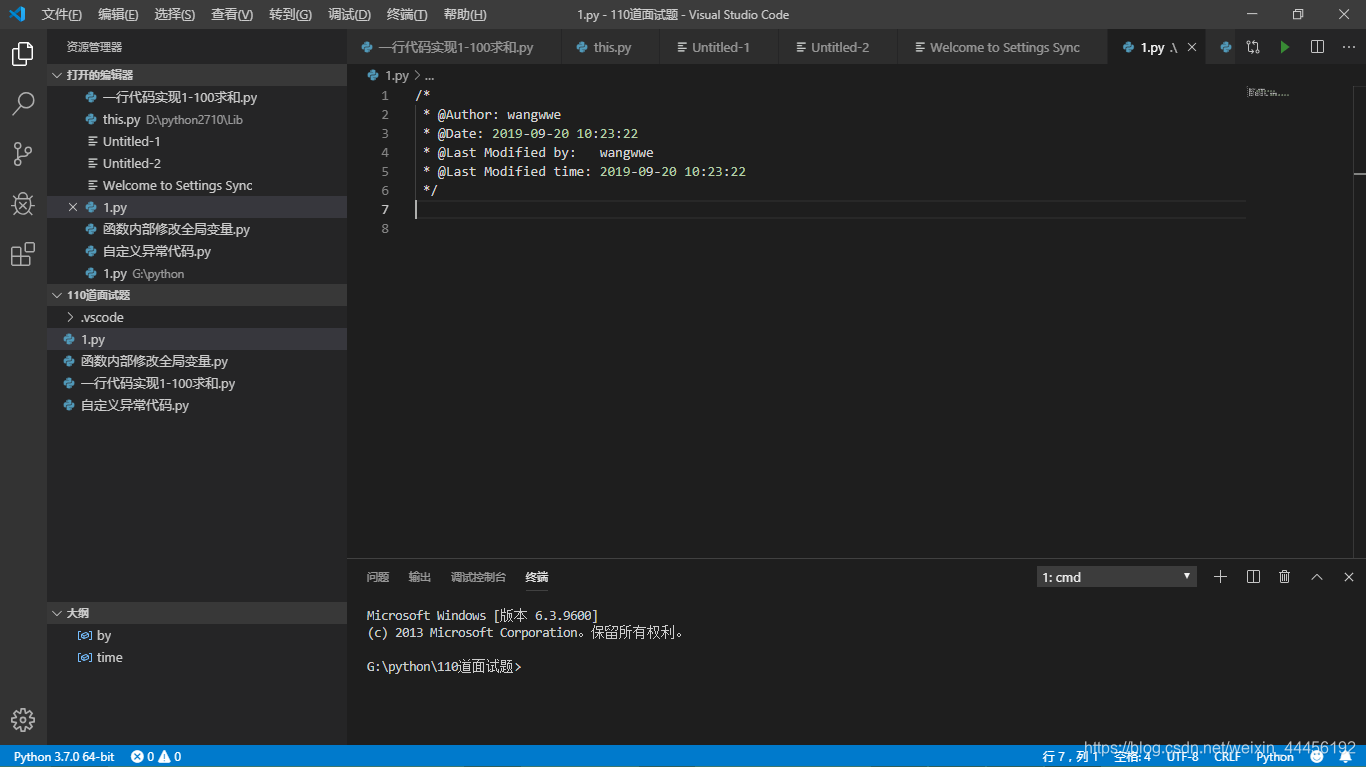Viewport: 1366px width, 767px height.
Task: Run the Python file with green play icon
Action: pyautogui.click(x=1285, y=47)
